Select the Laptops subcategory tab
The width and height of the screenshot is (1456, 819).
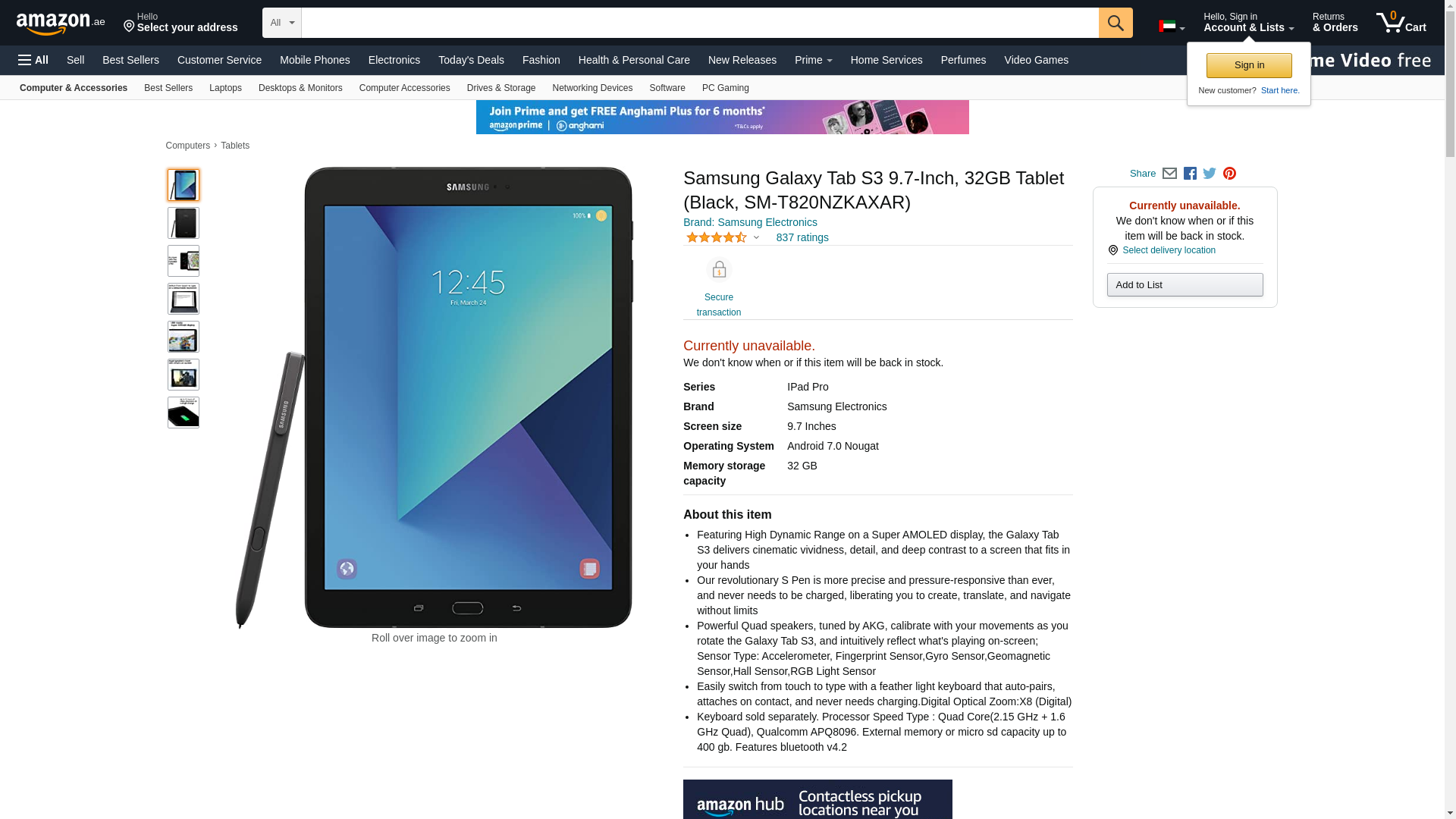point(225,88)
